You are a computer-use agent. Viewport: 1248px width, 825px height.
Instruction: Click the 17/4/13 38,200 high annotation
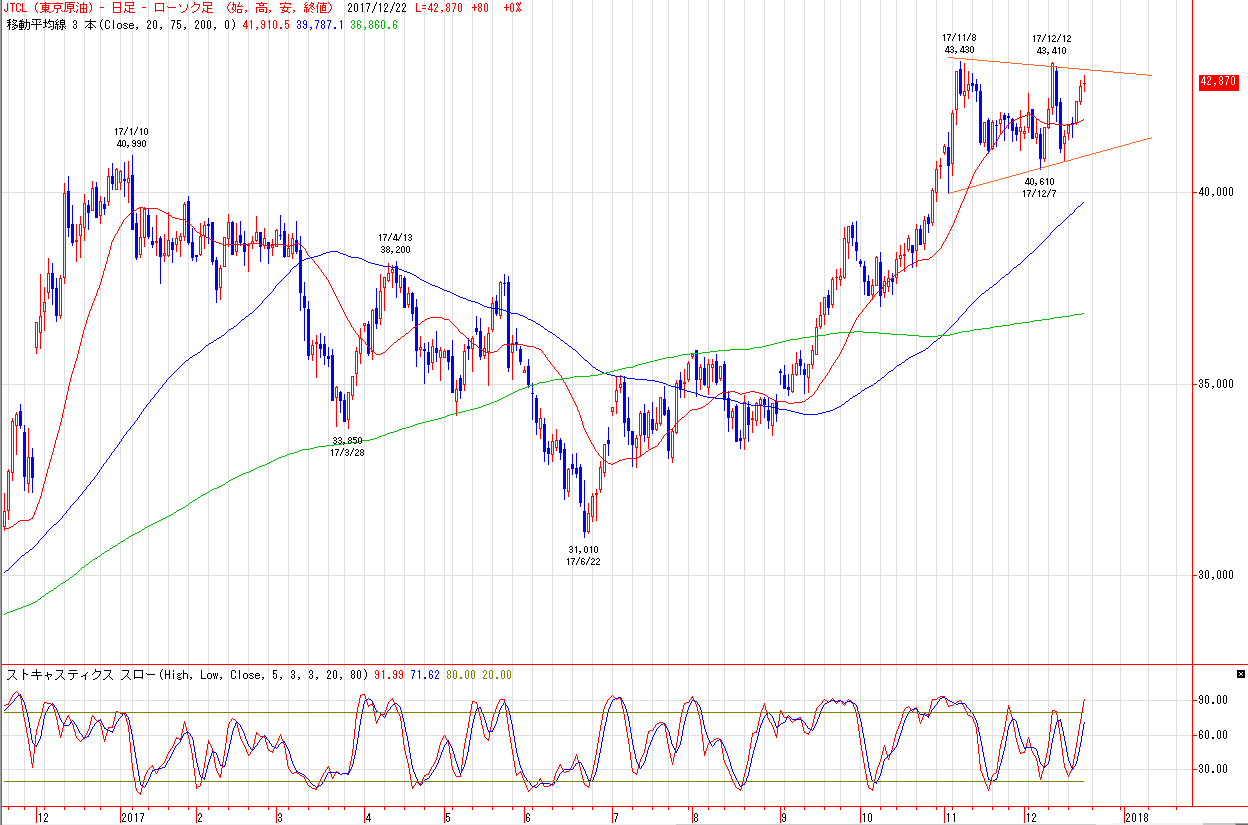[396, 243]
